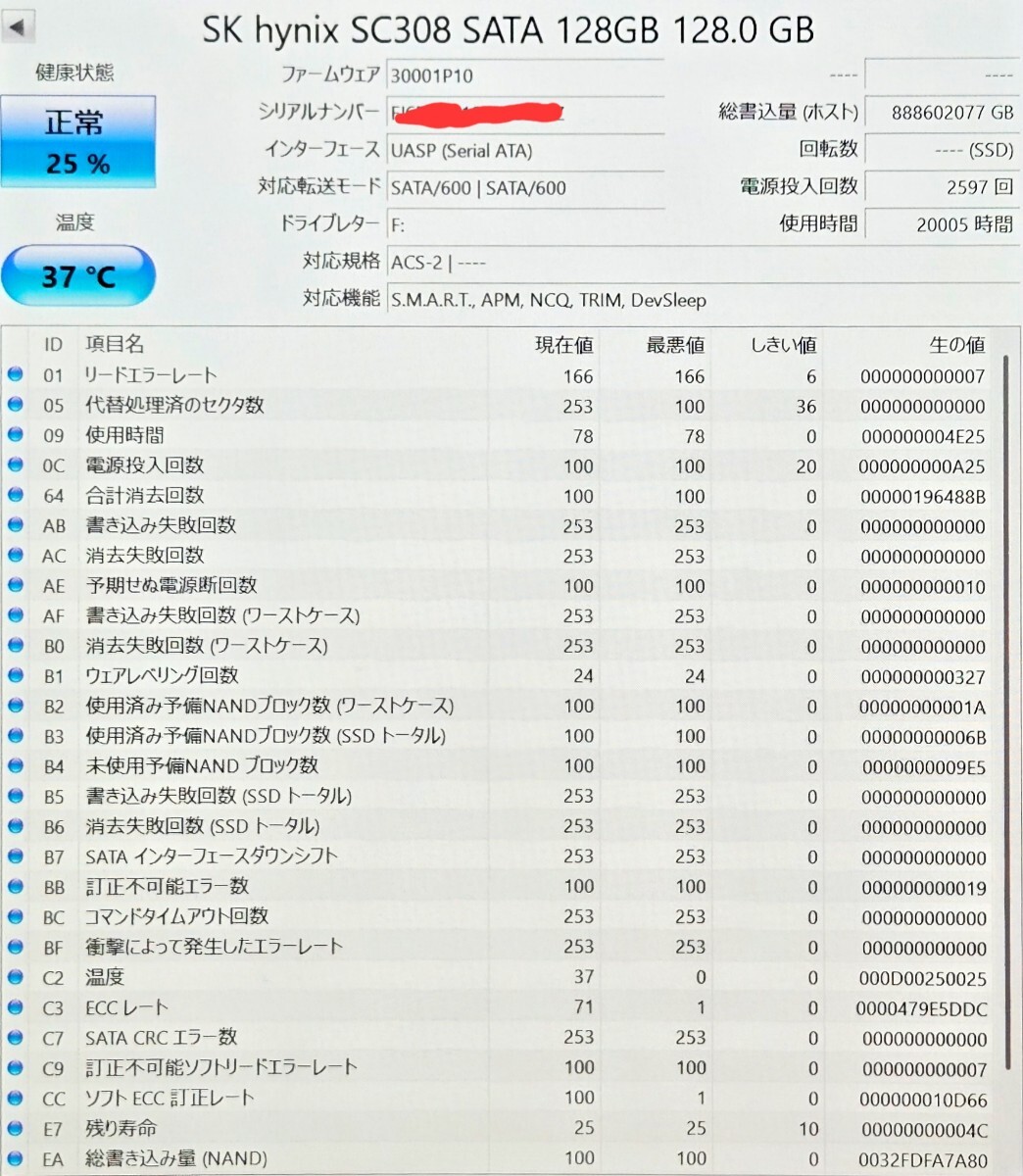Viewport: 1023px width, 1176px height.
Task: Click the しきい値 column header
Action: 783,345
